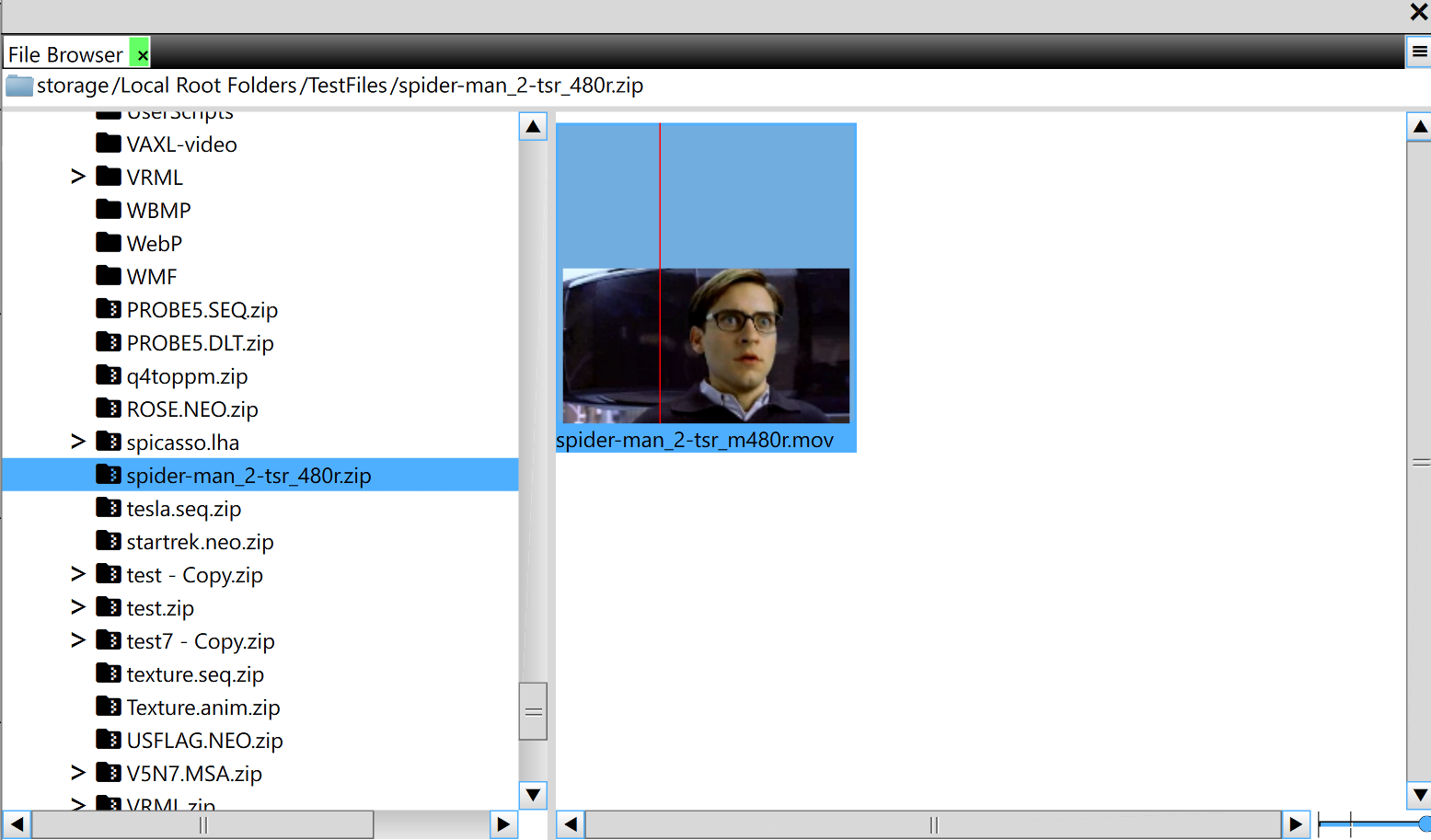
Task: Click the test7 - Copy.zip archive icon
Action: coord(109,639)
